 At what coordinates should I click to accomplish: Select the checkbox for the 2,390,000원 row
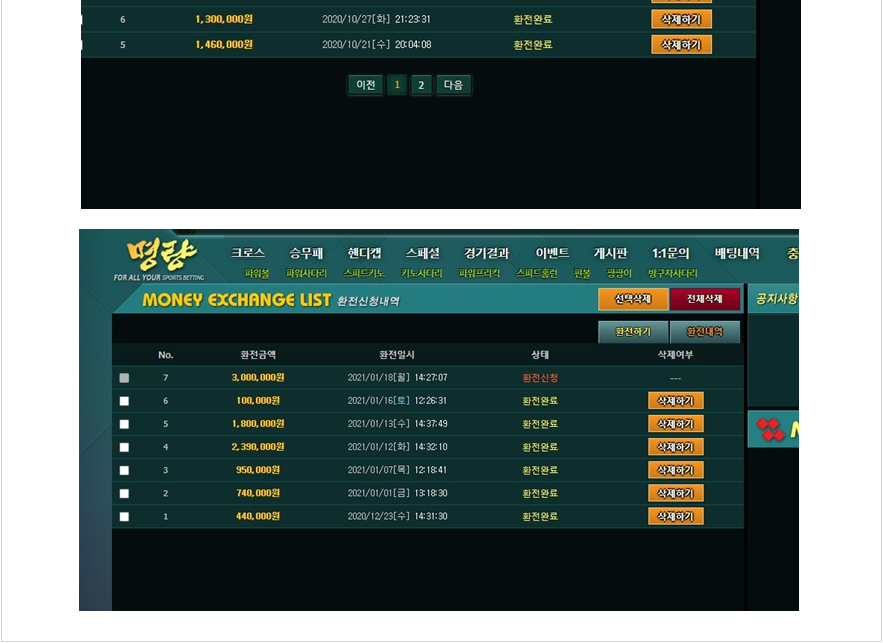click(x=124, y=447)
